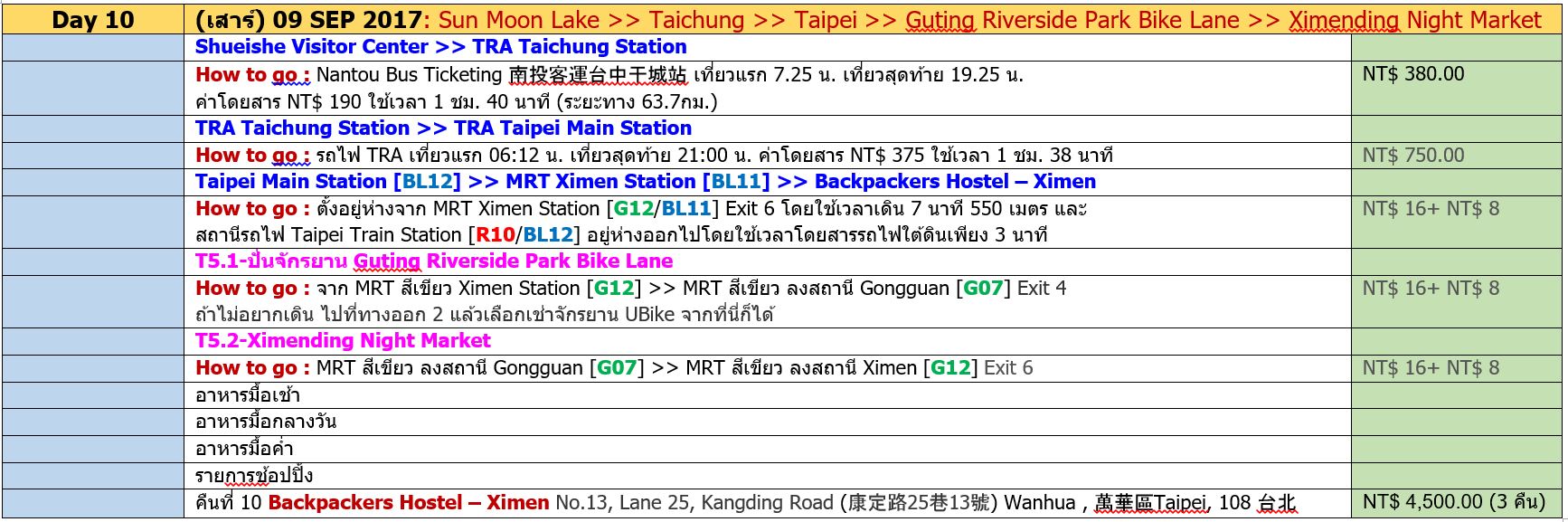Select the NT$ 750.00 cost cell
Viewport: 1568px width, 522px height.
click(1457, 156)
